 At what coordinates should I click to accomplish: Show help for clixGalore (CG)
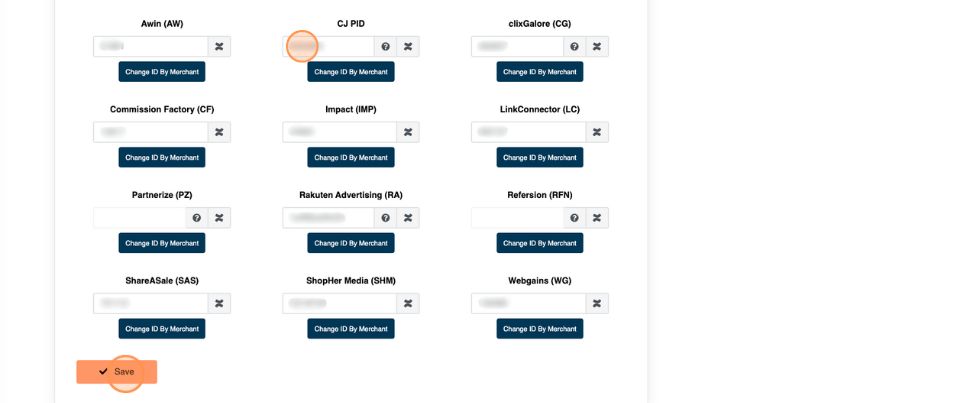pos(574,46)
